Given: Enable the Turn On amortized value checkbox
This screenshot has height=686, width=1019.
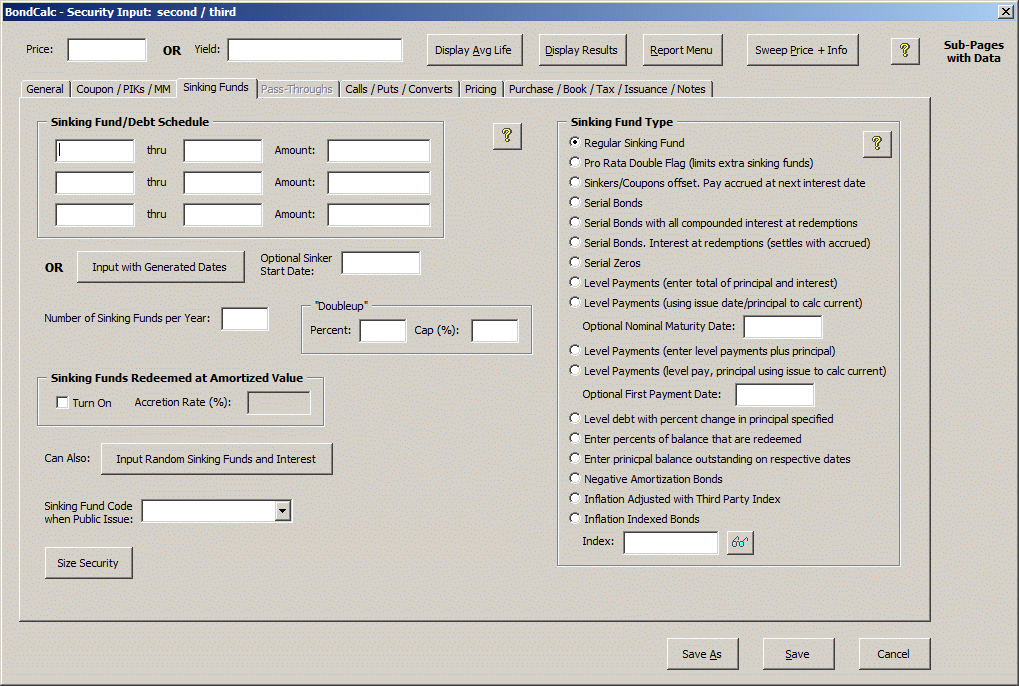Looking at the screenshot, I should (x=63, y=403).
